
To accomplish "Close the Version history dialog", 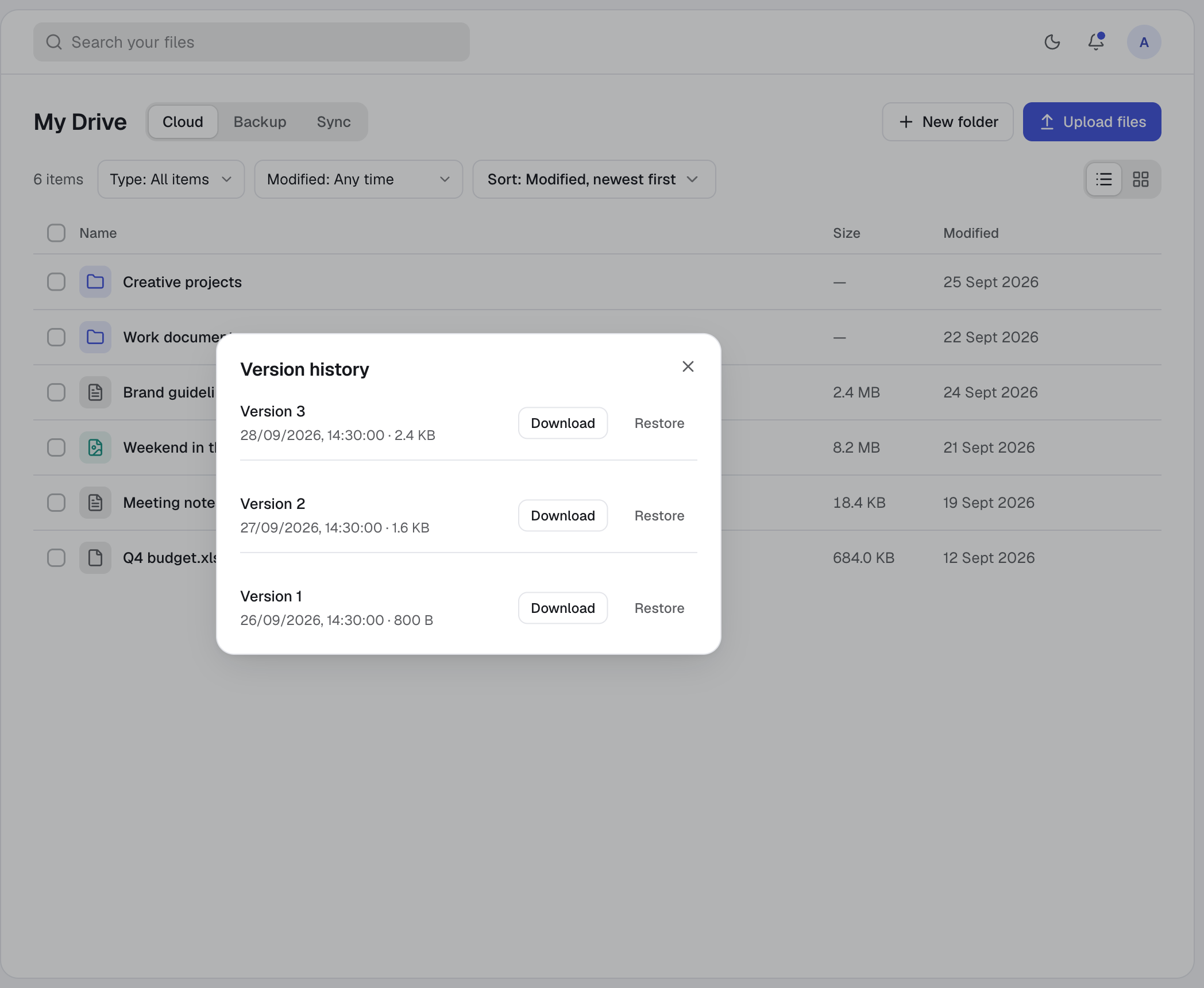I will [688, 366].
